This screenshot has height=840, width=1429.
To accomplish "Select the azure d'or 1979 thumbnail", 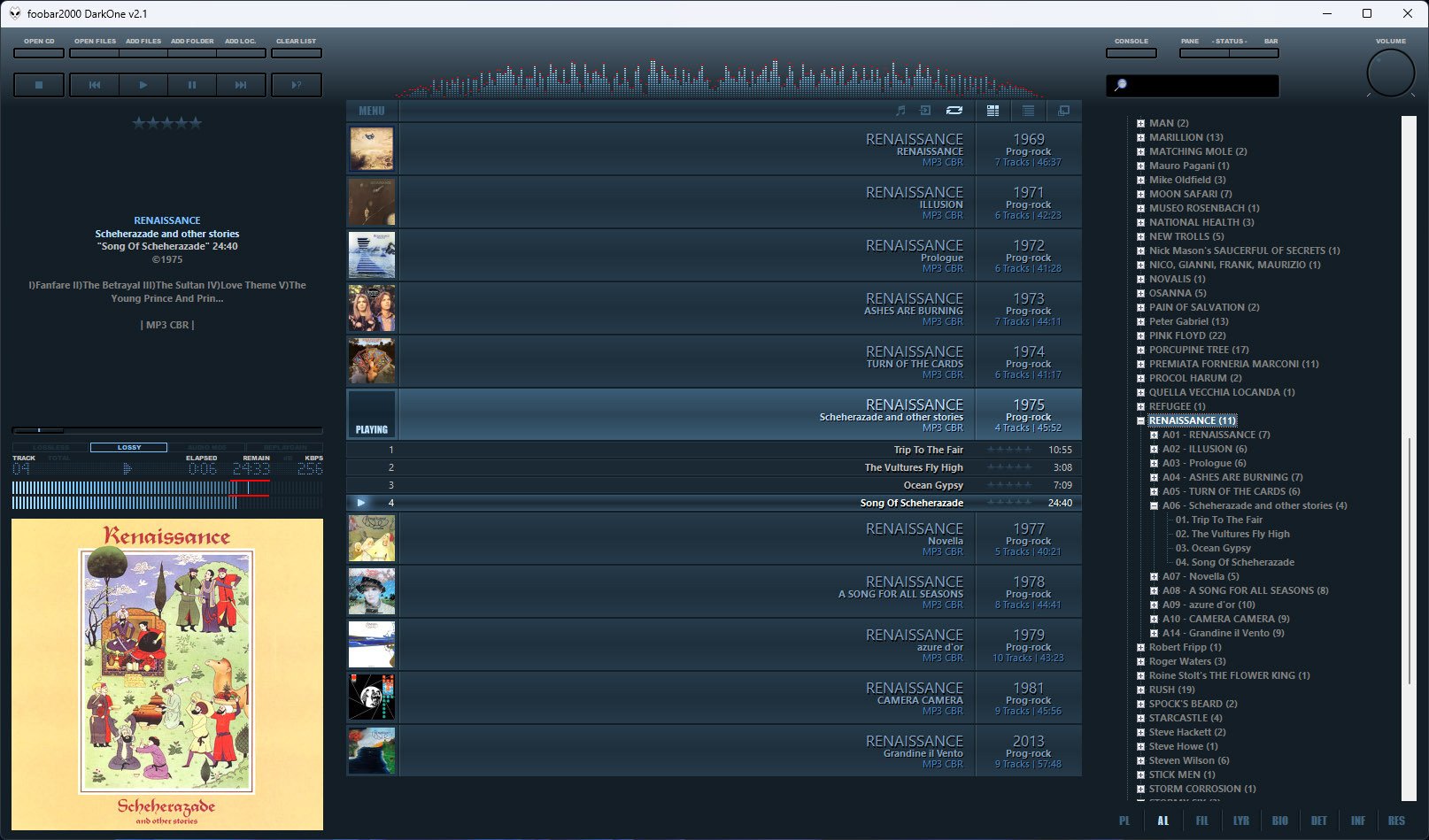I will [x=372, y=644].
